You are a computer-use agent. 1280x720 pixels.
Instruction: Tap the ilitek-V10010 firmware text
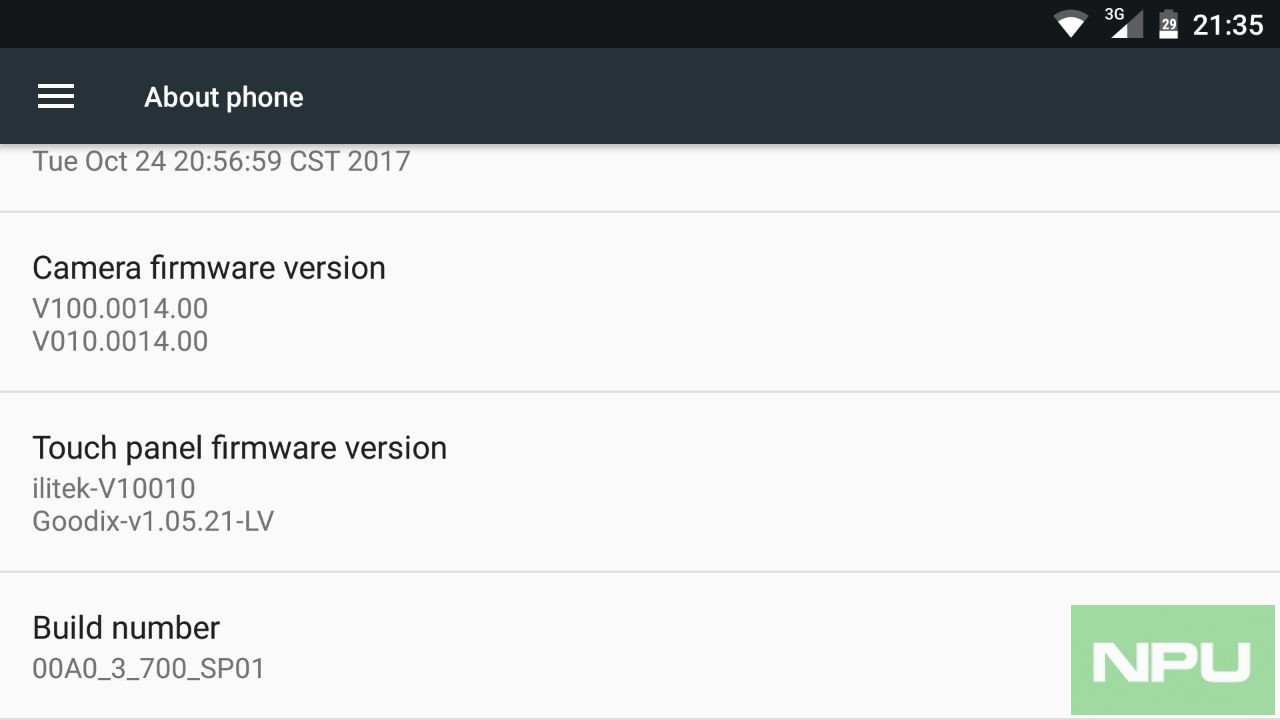[x=113, y=488]
